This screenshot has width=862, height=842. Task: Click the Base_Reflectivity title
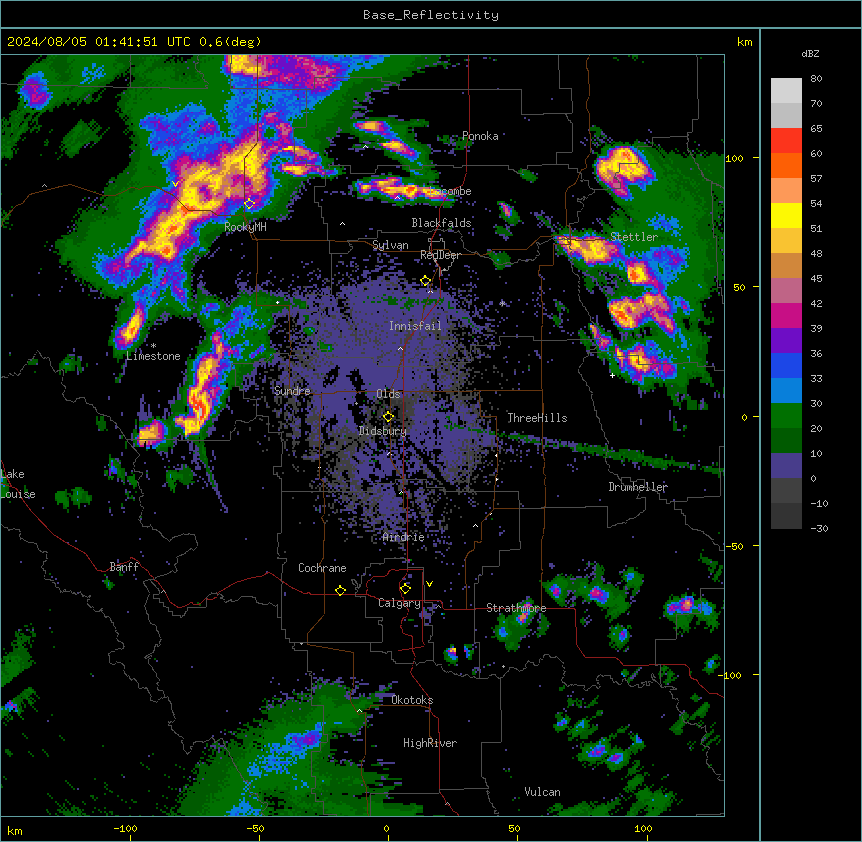tap(431, 15)
